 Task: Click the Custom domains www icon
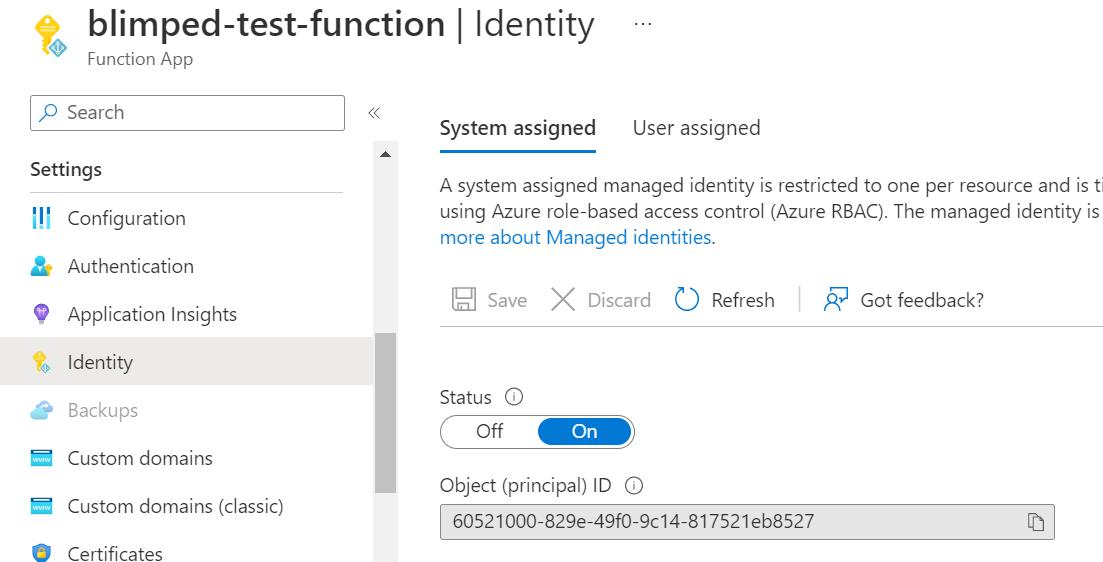(42, 459)
